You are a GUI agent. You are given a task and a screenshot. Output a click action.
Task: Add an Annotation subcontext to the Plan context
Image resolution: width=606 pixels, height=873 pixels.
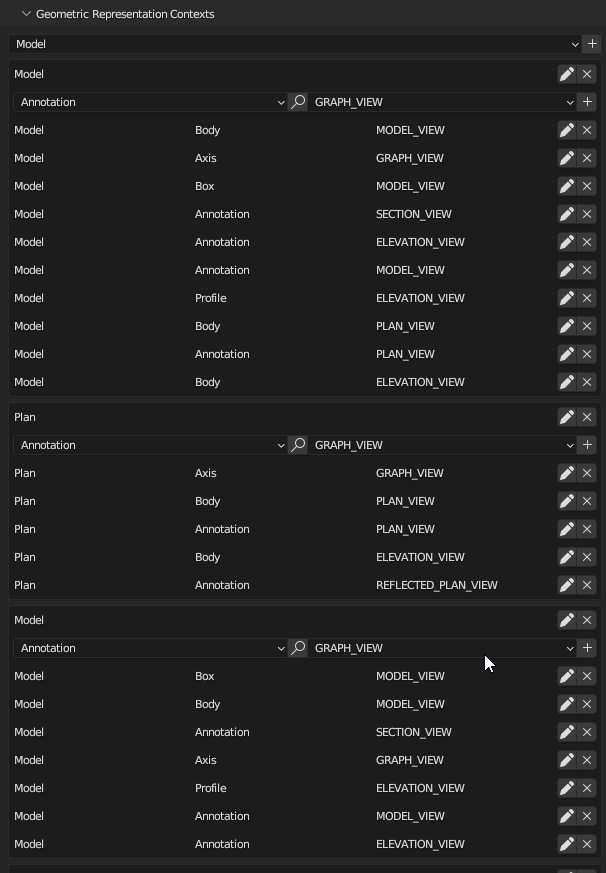coord(587,445)
